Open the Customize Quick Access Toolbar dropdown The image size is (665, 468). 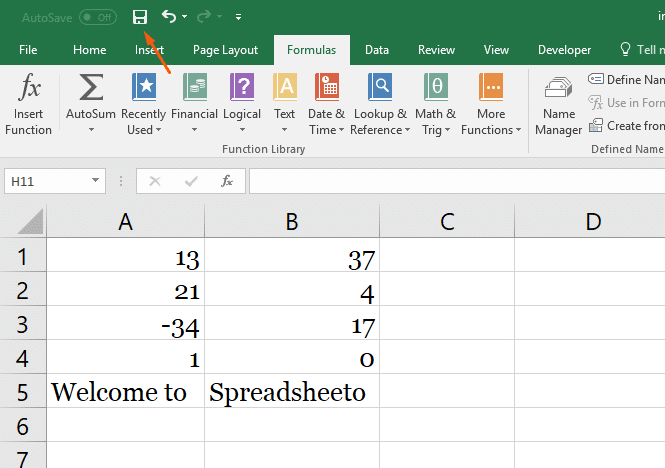tap(238, 17)
